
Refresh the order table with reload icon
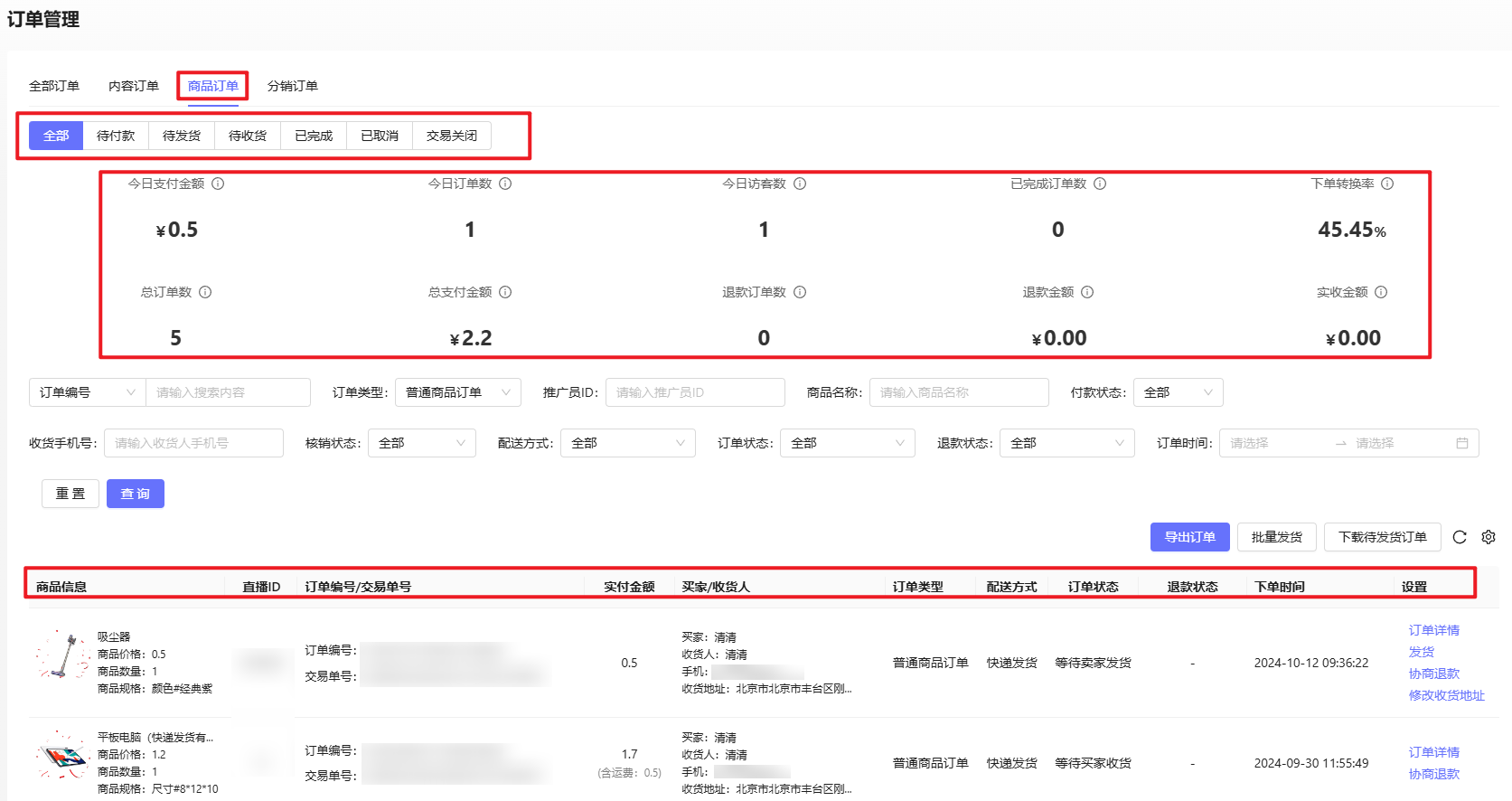click(1460, 537)
